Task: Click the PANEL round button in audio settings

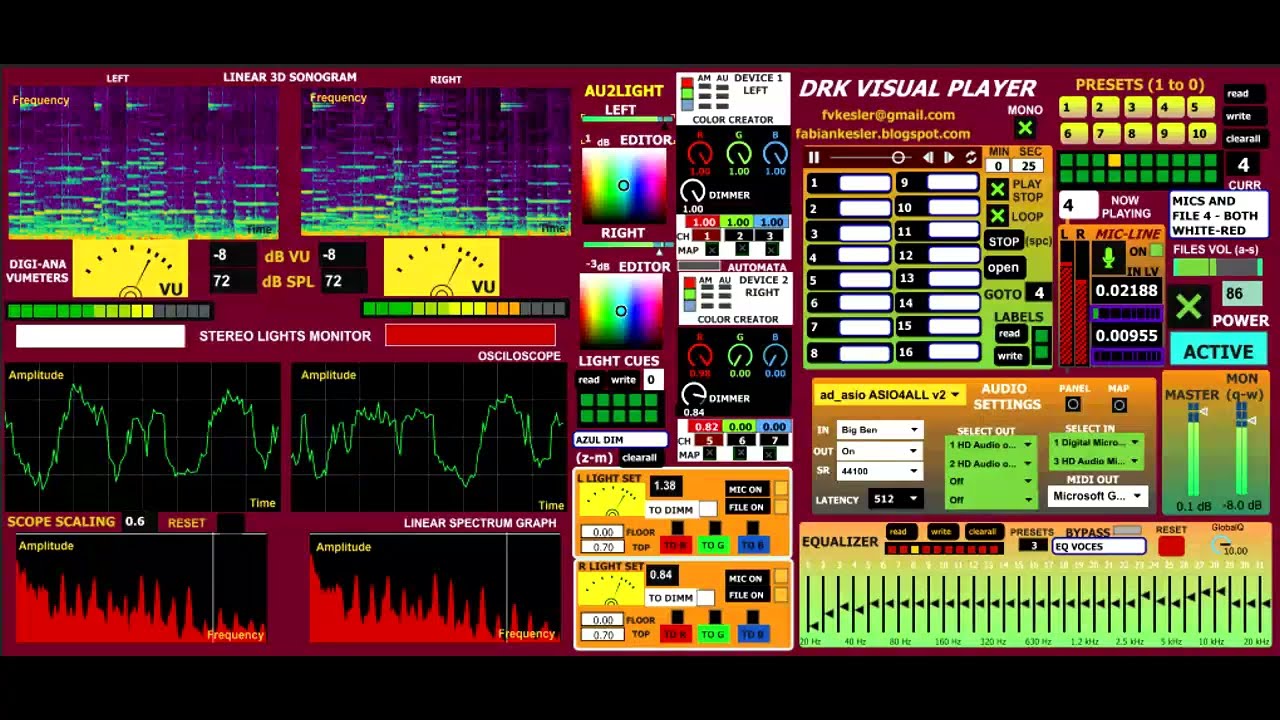Action: [1073, 405]
